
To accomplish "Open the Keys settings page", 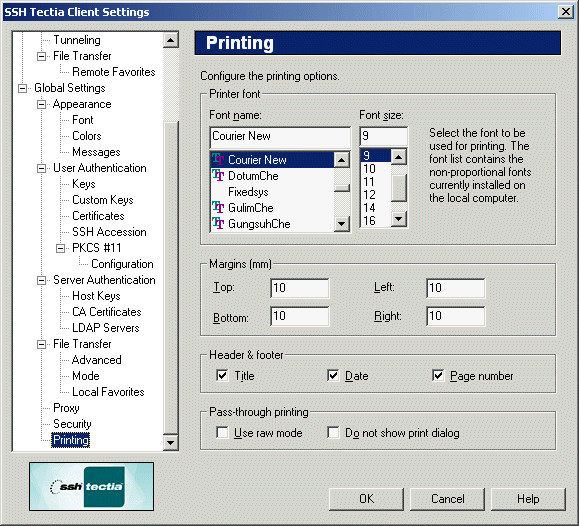I will 84,184.
